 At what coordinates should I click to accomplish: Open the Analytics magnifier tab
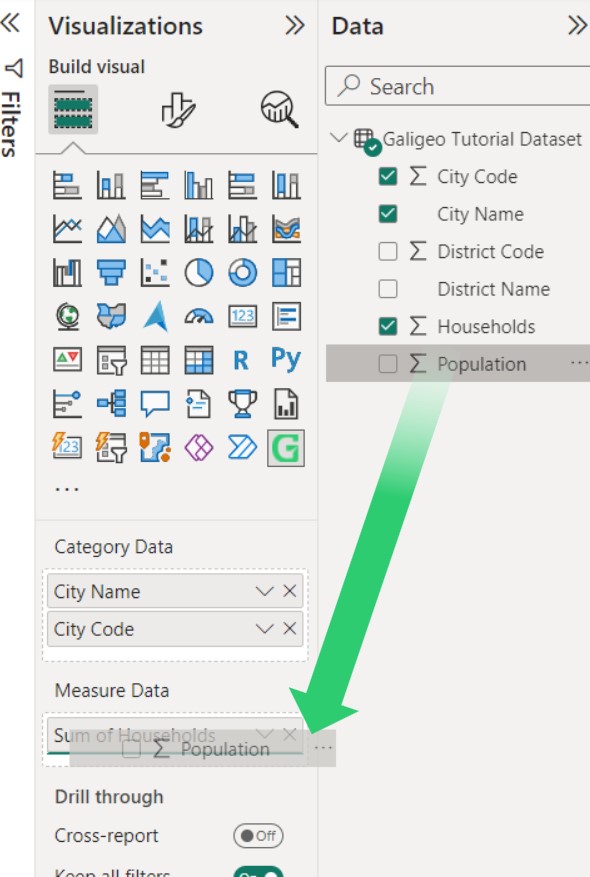tap(279, 109)
